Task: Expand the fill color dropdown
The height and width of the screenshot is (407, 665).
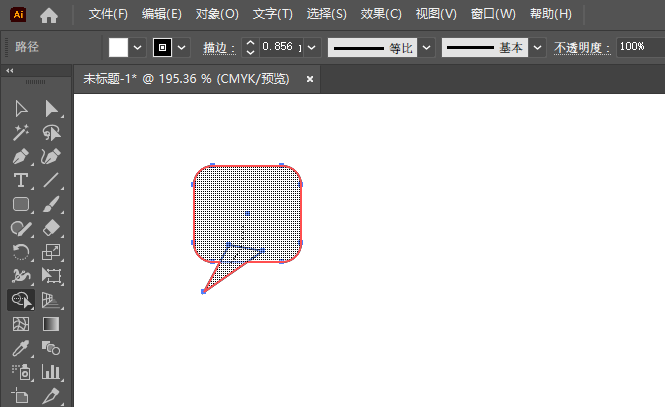Action: pos(137,47)
